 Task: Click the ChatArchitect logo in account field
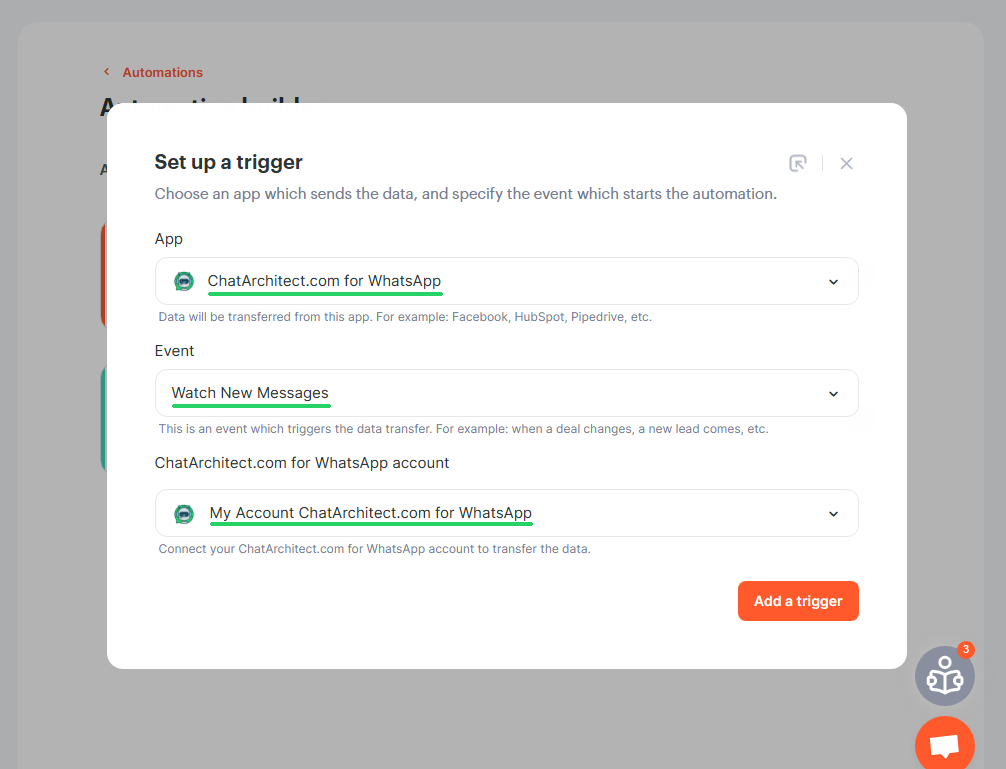click(x=184, y=514)
